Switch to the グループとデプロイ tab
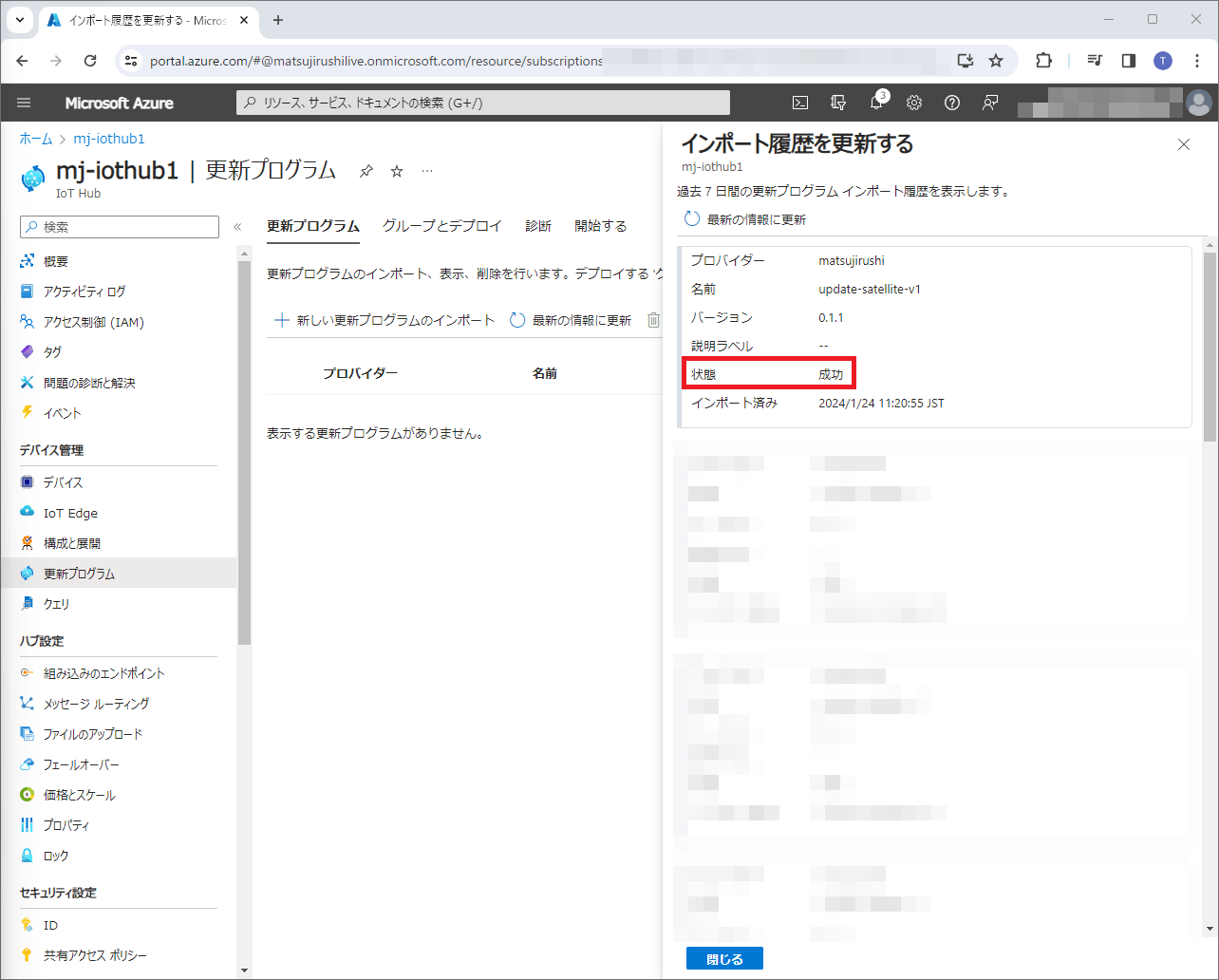 pyautogui.click(x=442, y=226)
